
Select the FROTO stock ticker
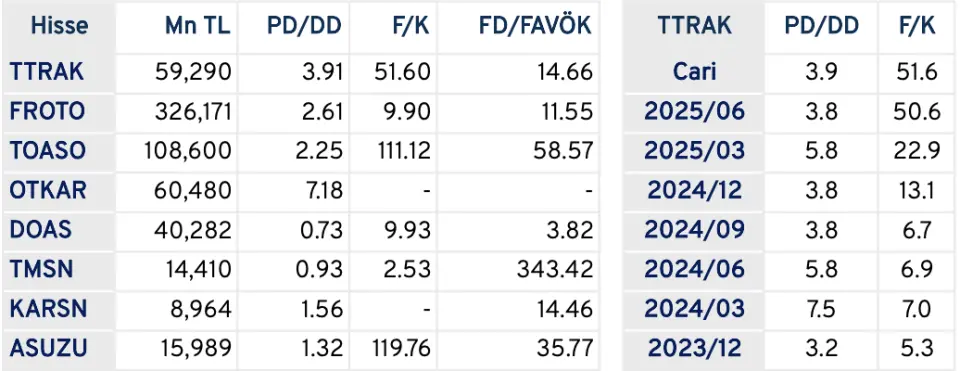[x=47, y=111]
